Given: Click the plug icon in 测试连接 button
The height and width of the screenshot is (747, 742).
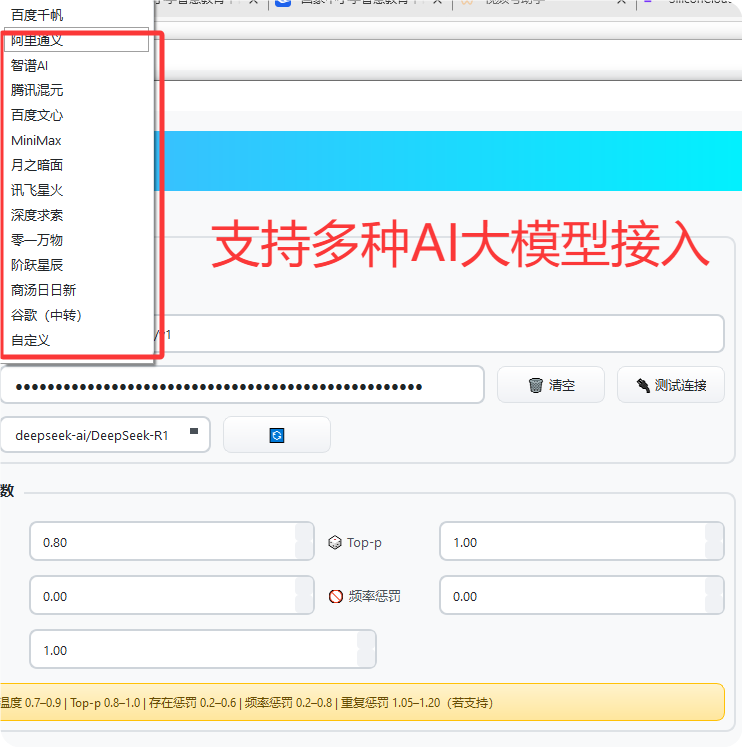Looking at the screenshot, I should click(x=643, y=385).
